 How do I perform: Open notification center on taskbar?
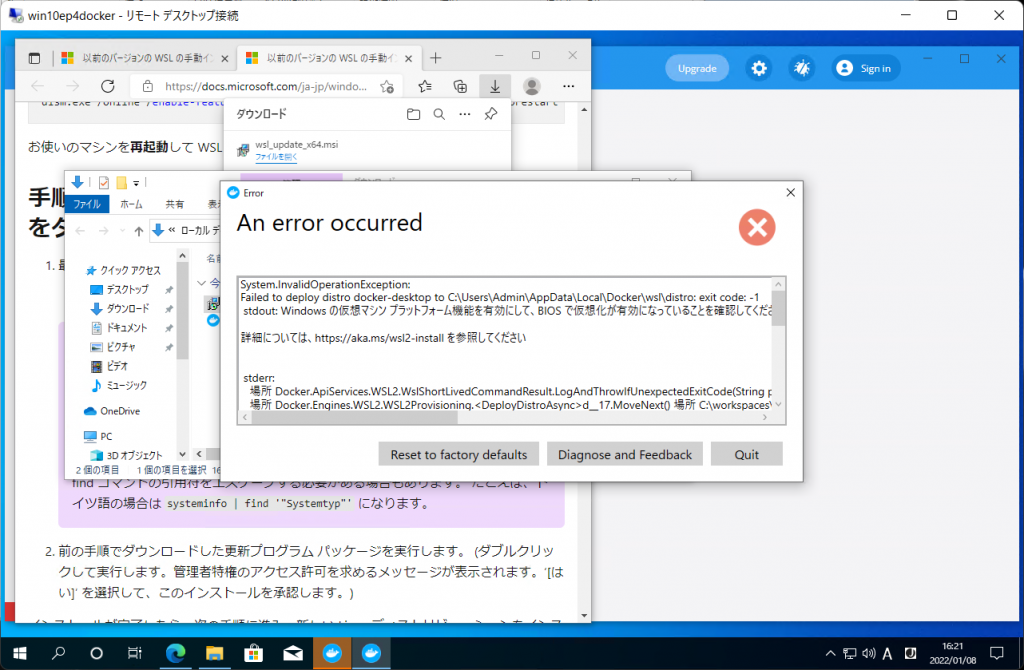[997, 653]
